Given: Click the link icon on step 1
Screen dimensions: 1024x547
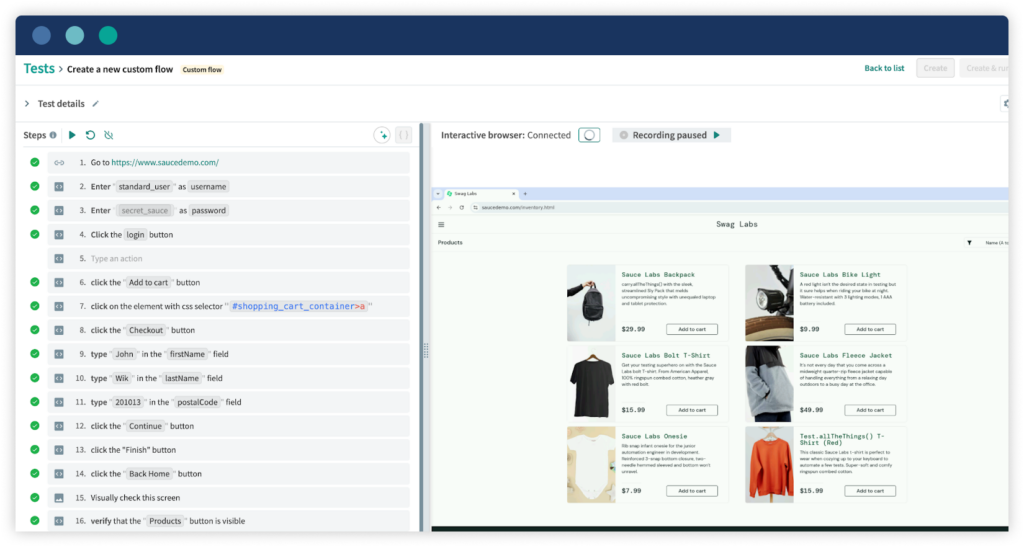Looking at the screenshot, I should [x=59, y=163].
